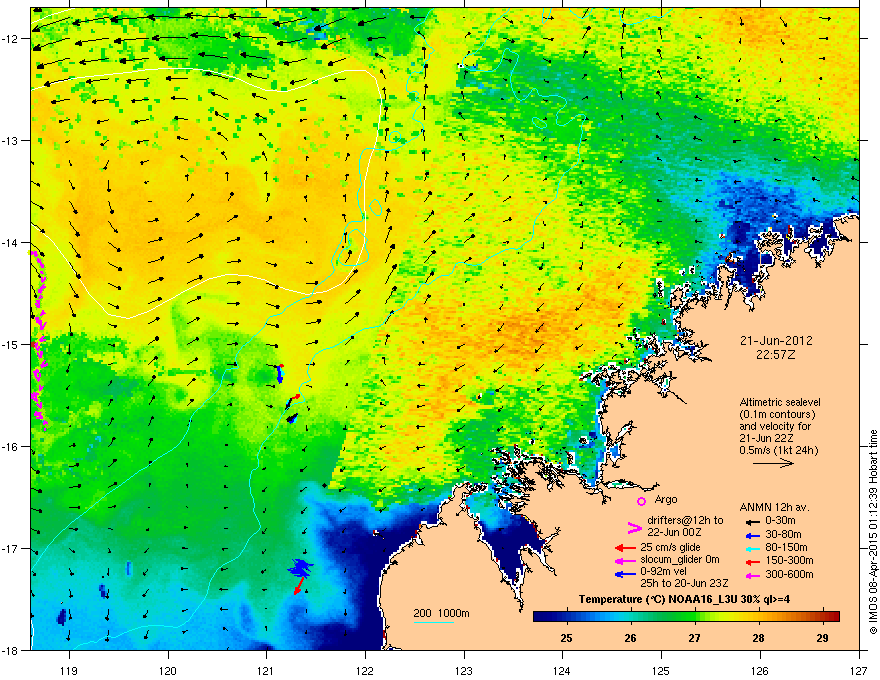Click the cyan 80-150m ANMN legend arrow
Screen dimensions: 880x680
[752, 548]
